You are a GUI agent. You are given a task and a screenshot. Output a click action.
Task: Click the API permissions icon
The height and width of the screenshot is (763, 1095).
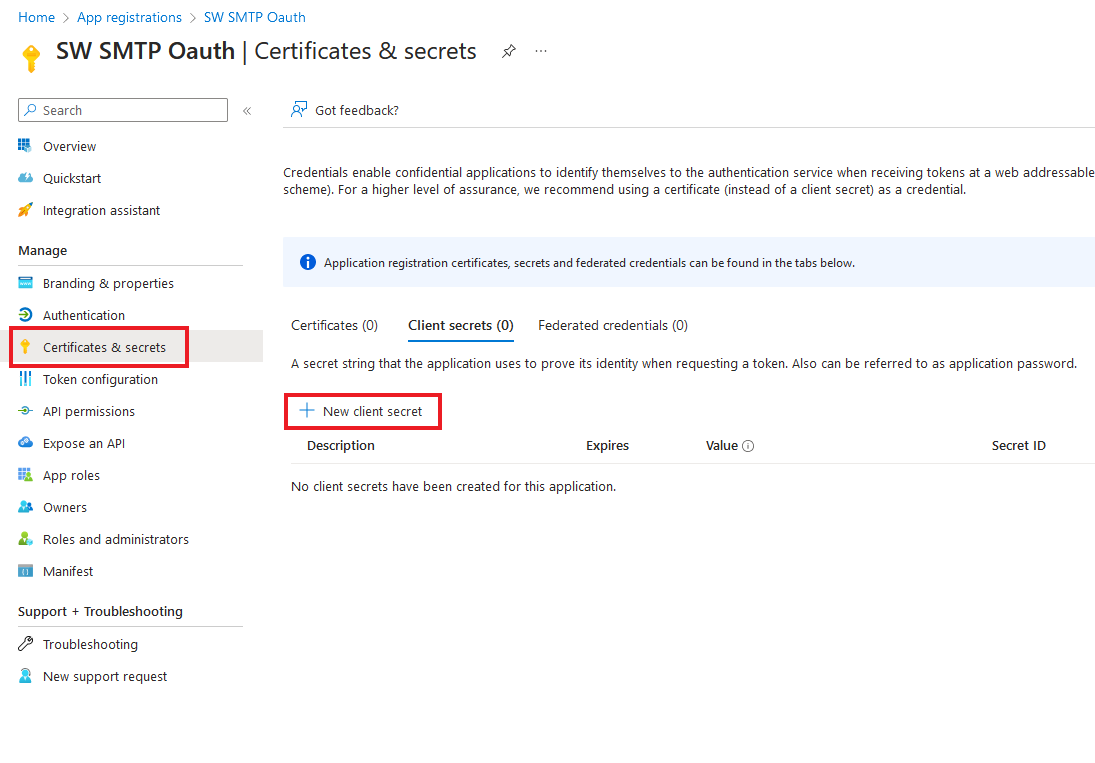click(25, 411)
